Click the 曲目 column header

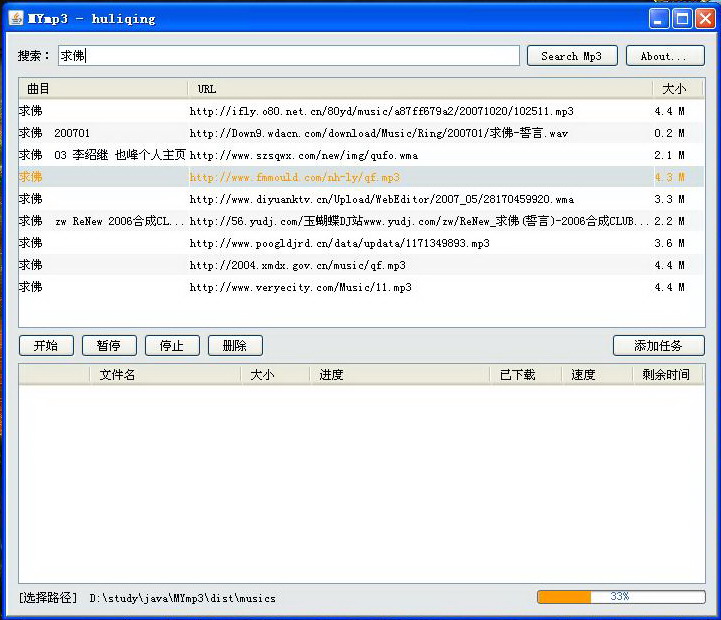pyautogui.click(x=103, y=89)
